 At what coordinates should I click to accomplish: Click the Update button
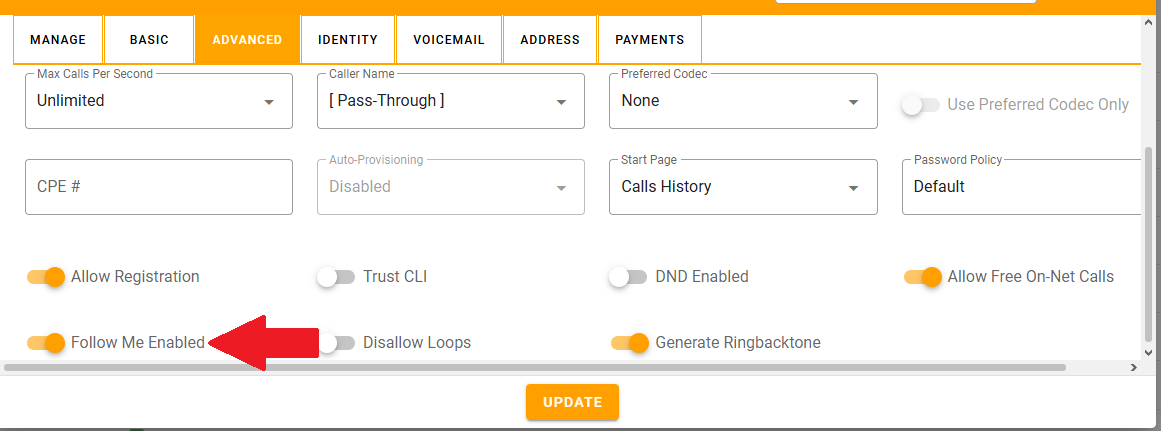coord(572,402)
